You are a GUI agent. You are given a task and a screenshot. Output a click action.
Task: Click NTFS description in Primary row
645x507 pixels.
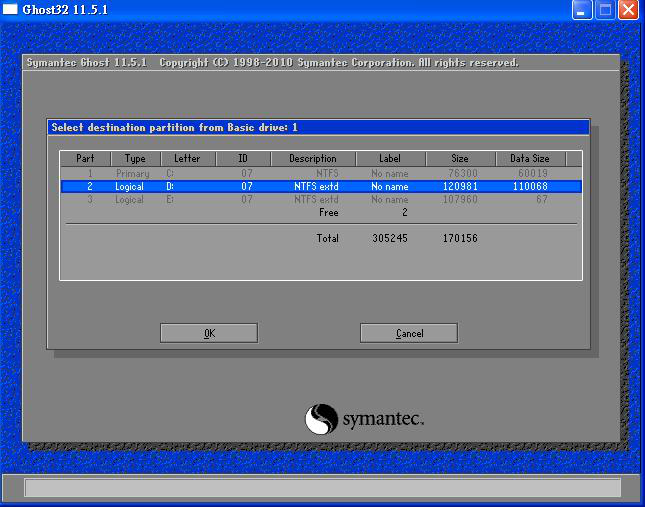click(x=327, y=173)
